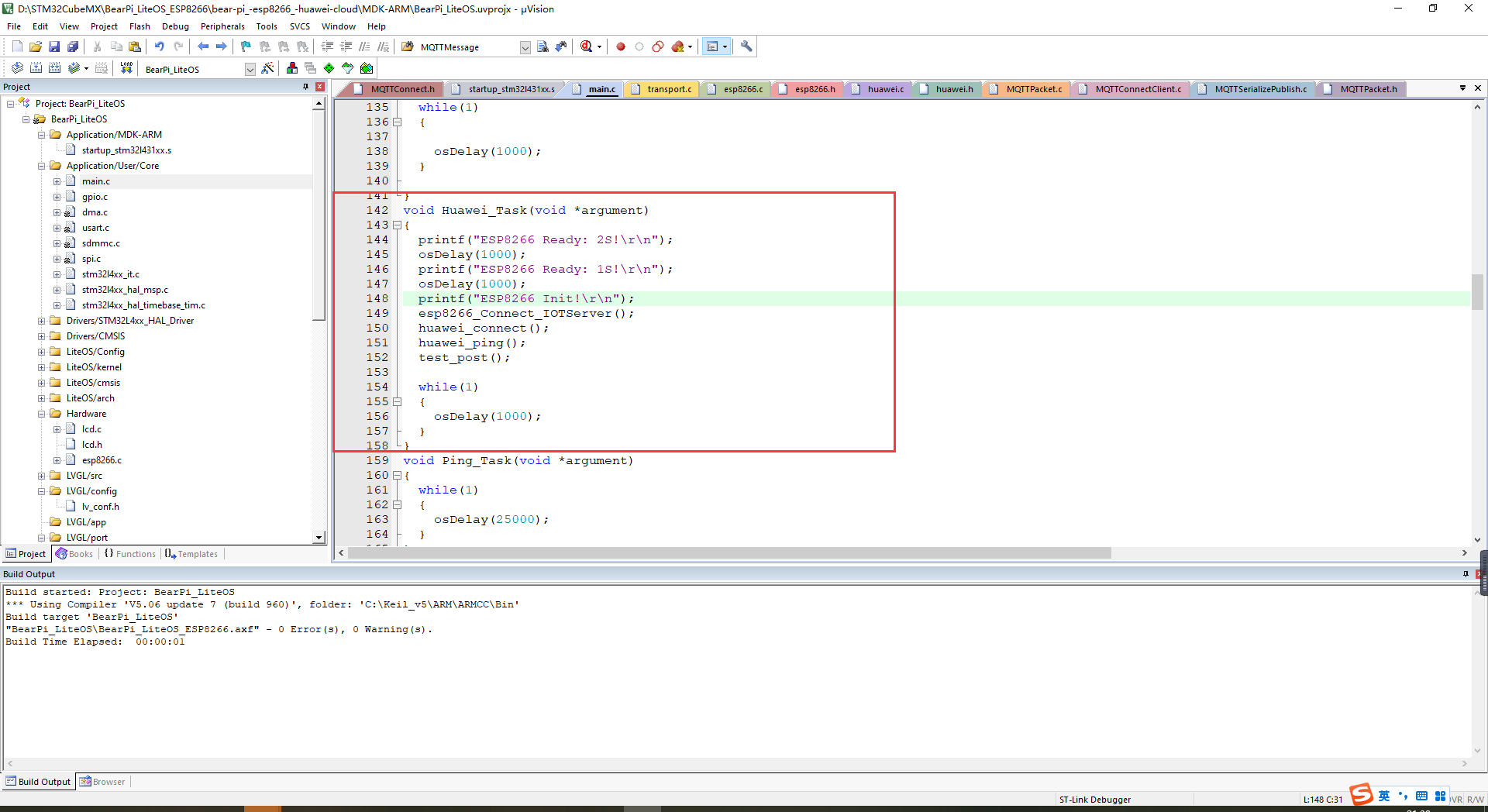Undo the last edit
The height and width of the screenshot is (812, 1488).
[159, 46]
